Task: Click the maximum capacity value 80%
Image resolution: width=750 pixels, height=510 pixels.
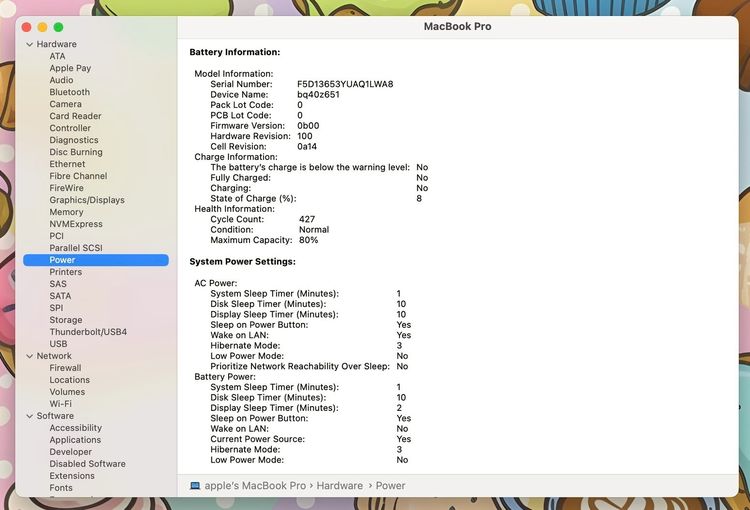Action: pos(309,240)
